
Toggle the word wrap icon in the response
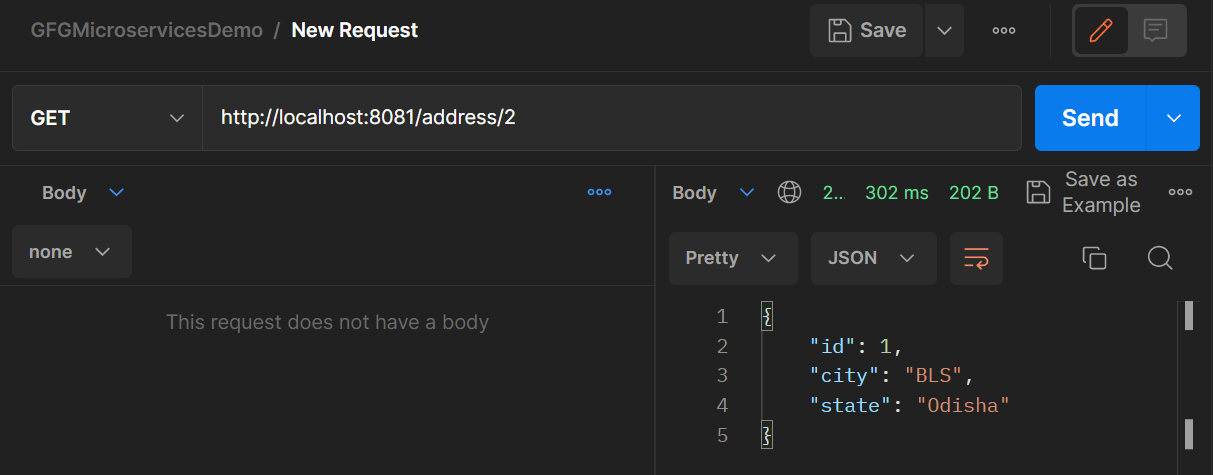click(976, 258)
